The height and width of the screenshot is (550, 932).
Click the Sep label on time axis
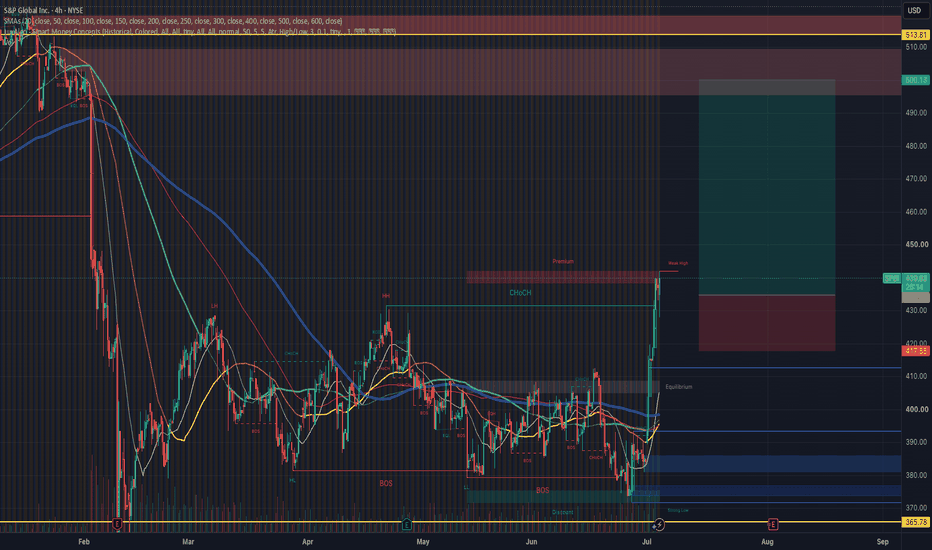coord(883,542)
